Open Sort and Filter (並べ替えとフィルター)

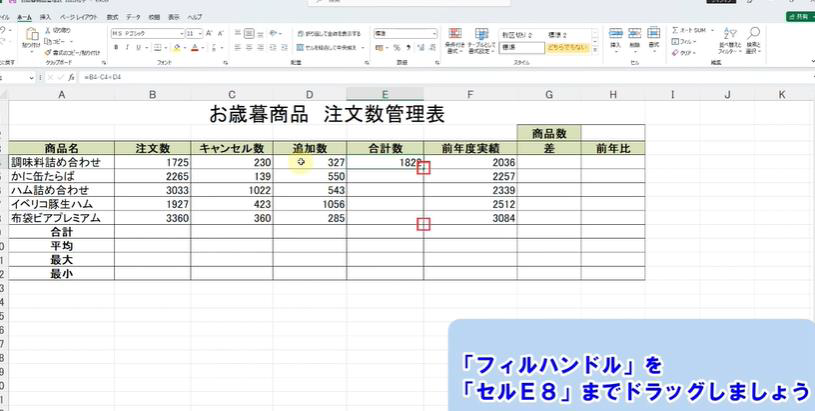click(727, 40)
